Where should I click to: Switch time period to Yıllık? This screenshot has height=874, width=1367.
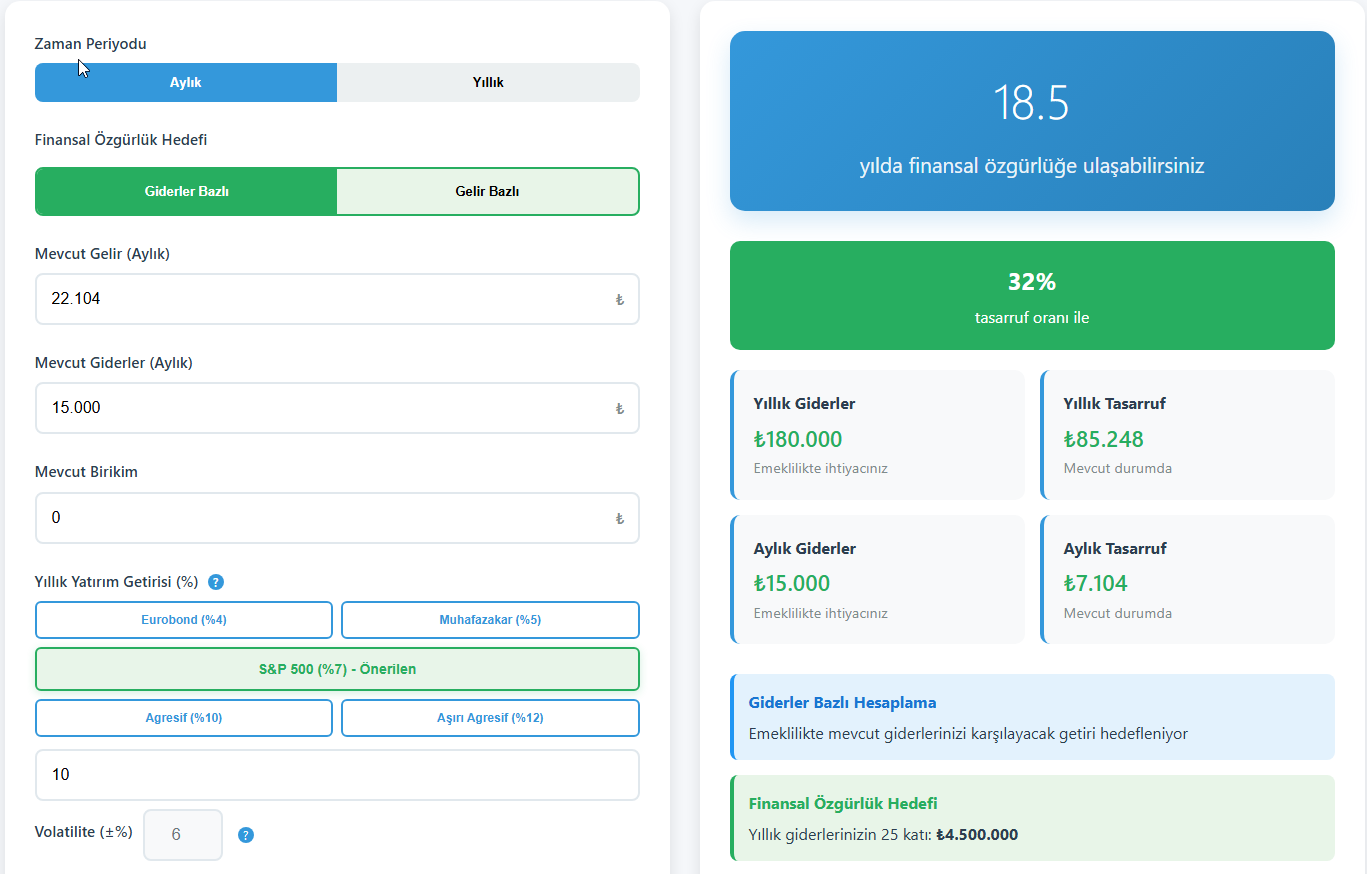pyautogui.click(x=488, y=82)
